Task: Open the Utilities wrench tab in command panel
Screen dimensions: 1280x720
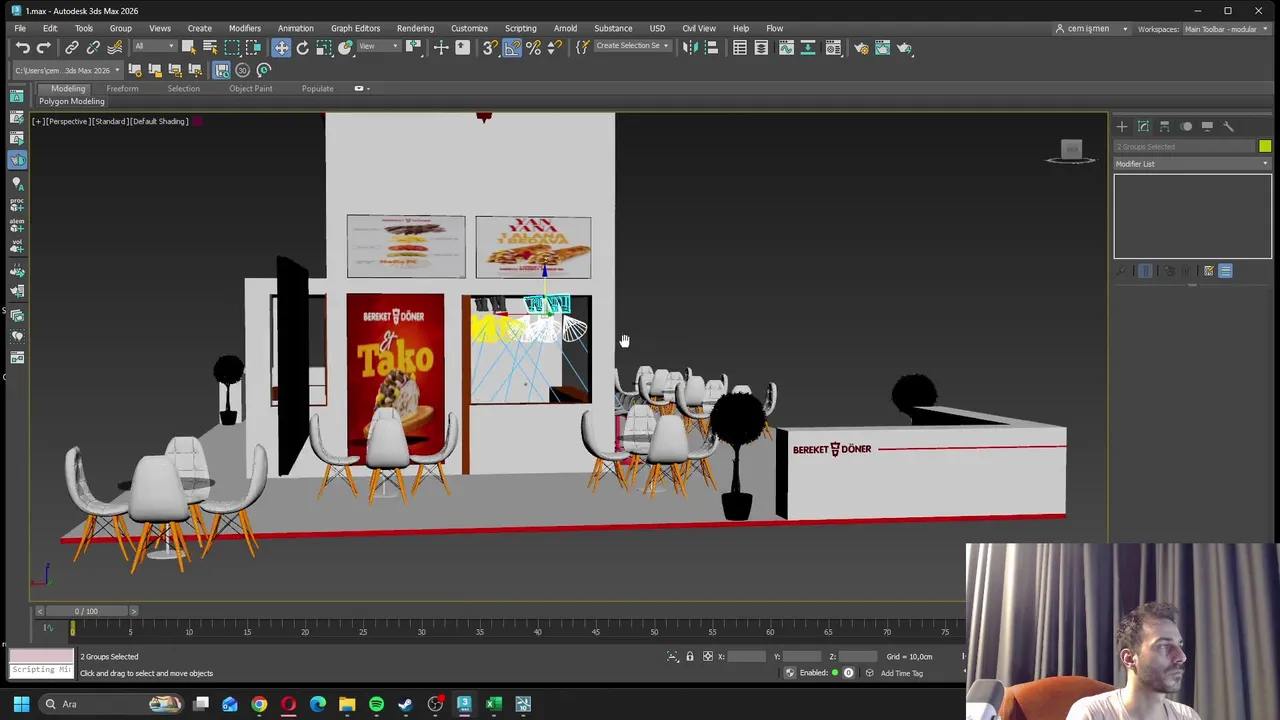Action: (x=1229, y=127)
